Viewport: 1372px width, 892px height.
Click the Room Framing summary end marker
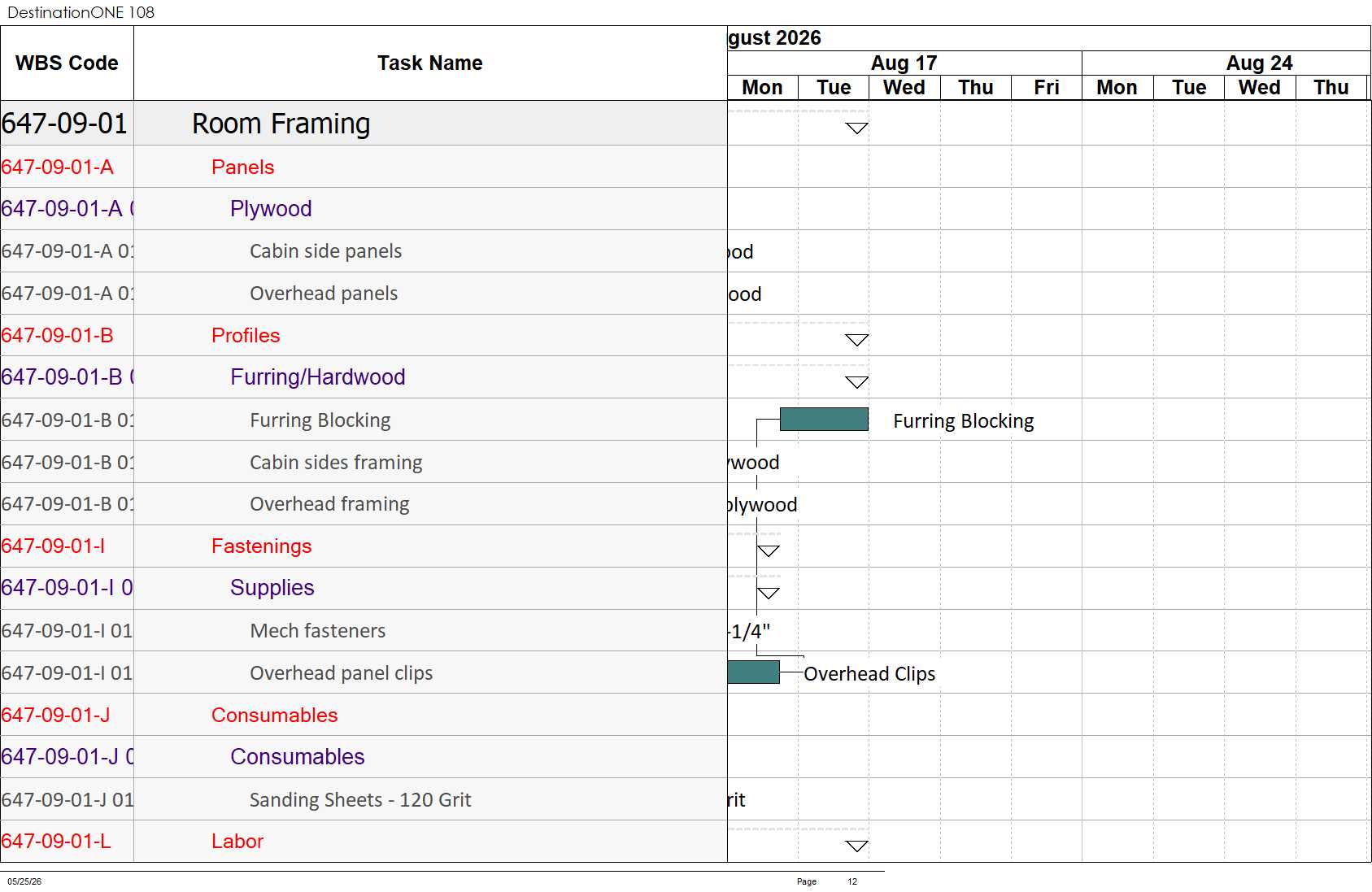[857, 128]
